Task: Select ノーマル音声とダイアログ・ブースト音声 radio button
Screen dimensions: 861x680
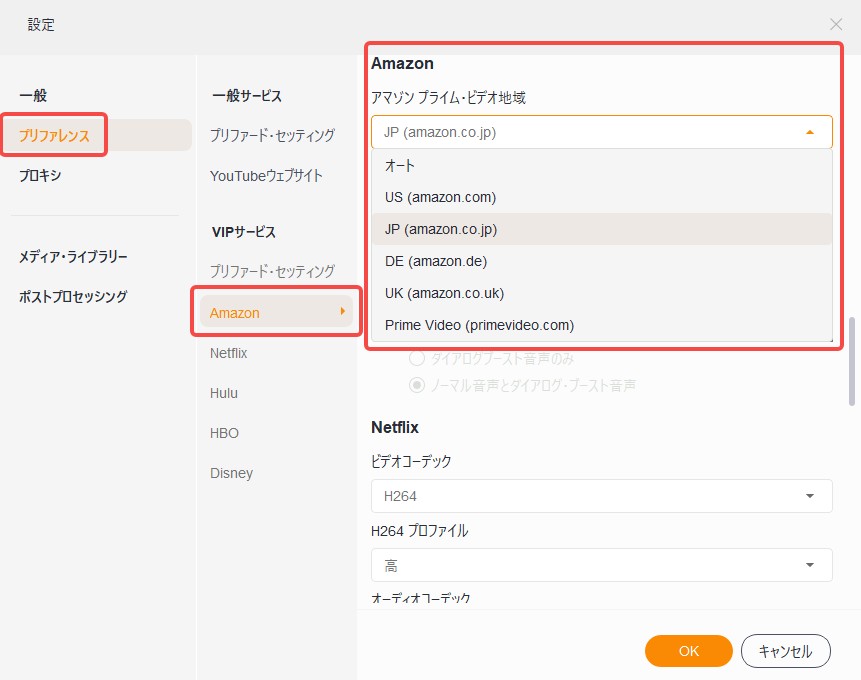Action: click(x=417, y=386)
